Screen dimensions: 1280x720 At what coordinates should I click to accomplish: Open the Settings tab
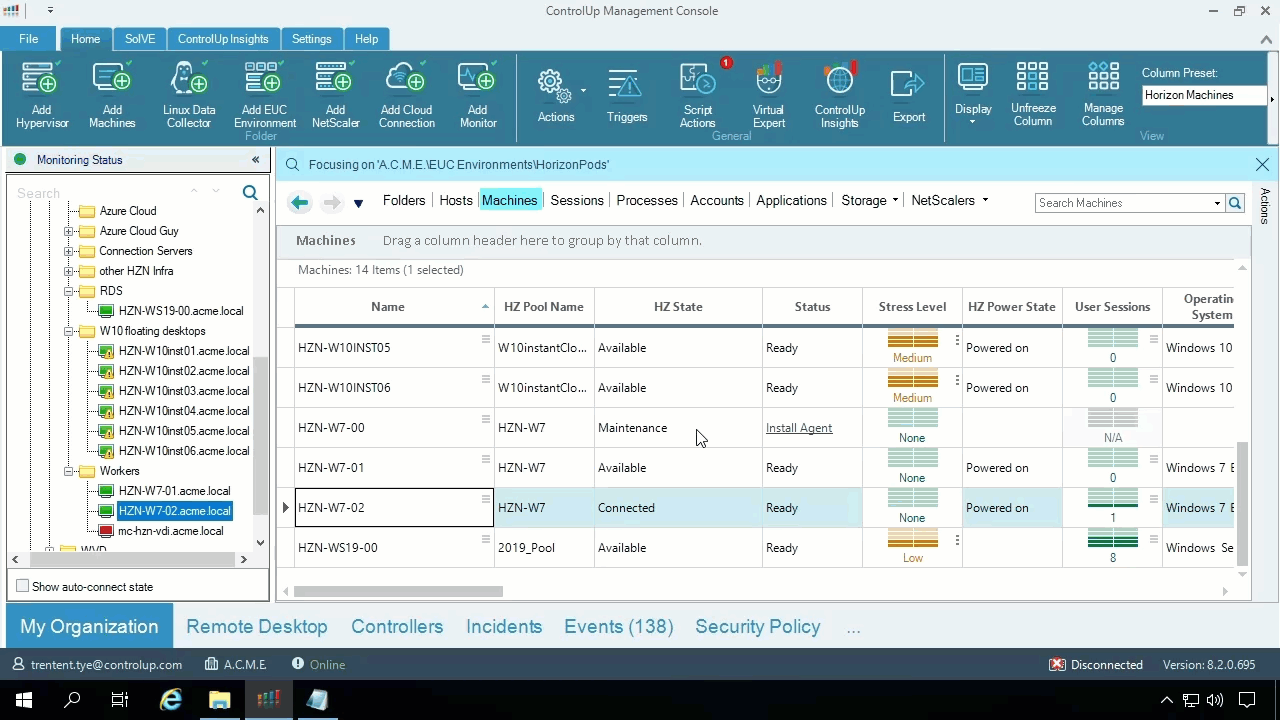pyautogui.click(x=311, y=39)
